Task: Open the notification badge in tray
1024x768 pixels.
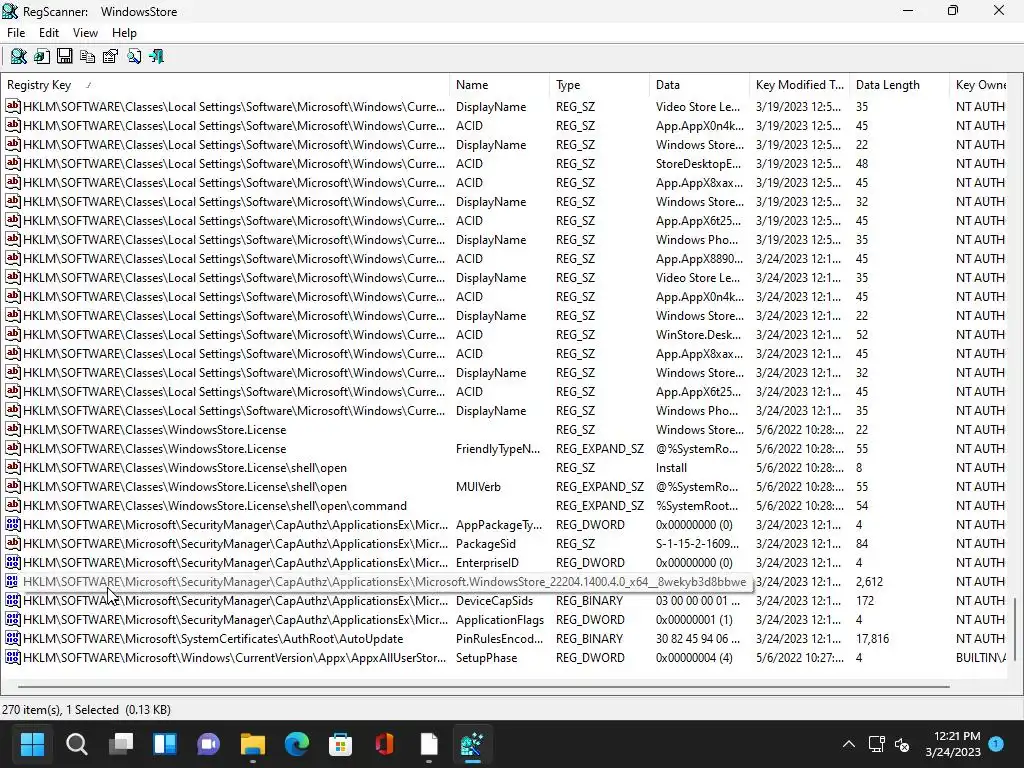Action: click(996, 744)
